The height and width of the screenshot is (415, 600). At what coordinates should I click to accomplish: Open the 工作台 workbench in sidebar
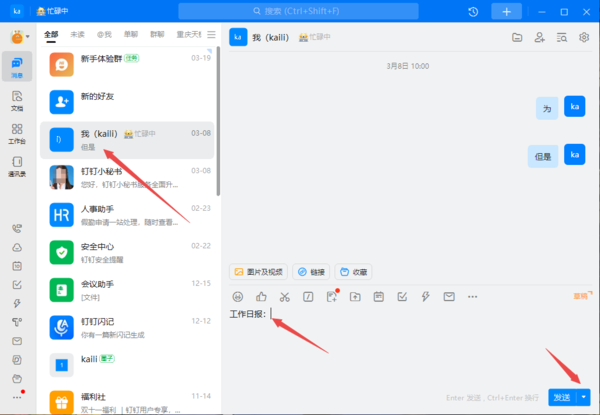(x=17, y=133)
